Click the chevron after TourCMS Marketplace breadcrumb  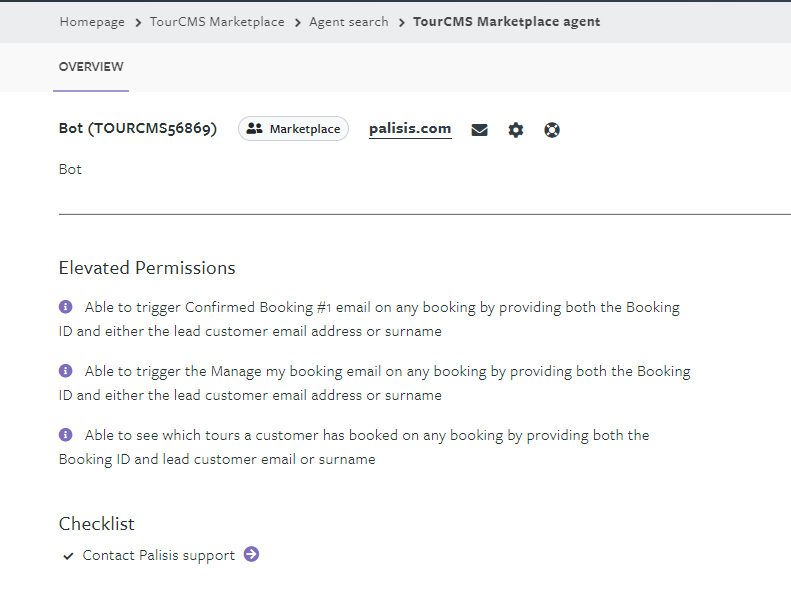click(297, 22)
